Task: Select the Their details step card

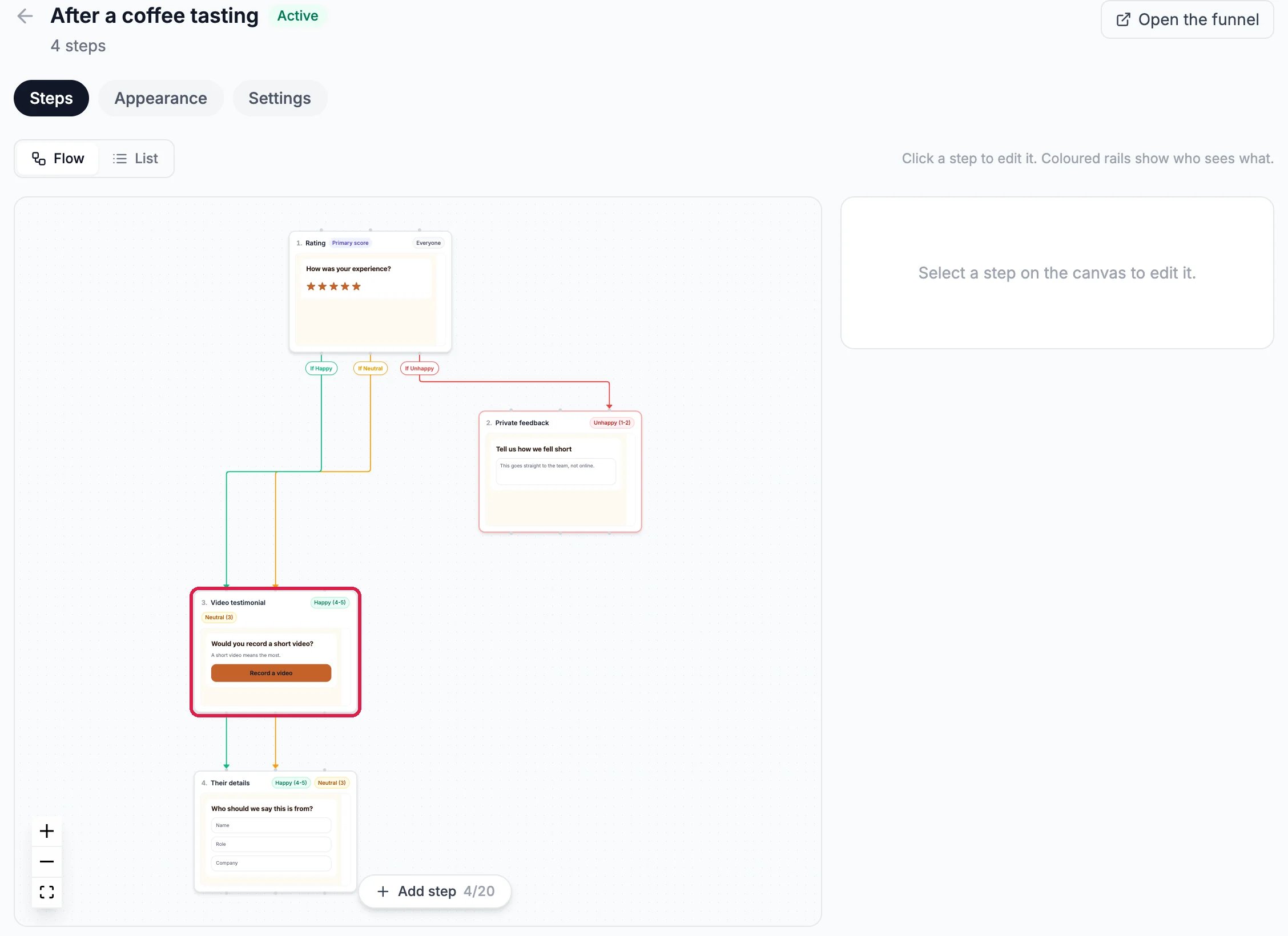Action: pos(275,832)
